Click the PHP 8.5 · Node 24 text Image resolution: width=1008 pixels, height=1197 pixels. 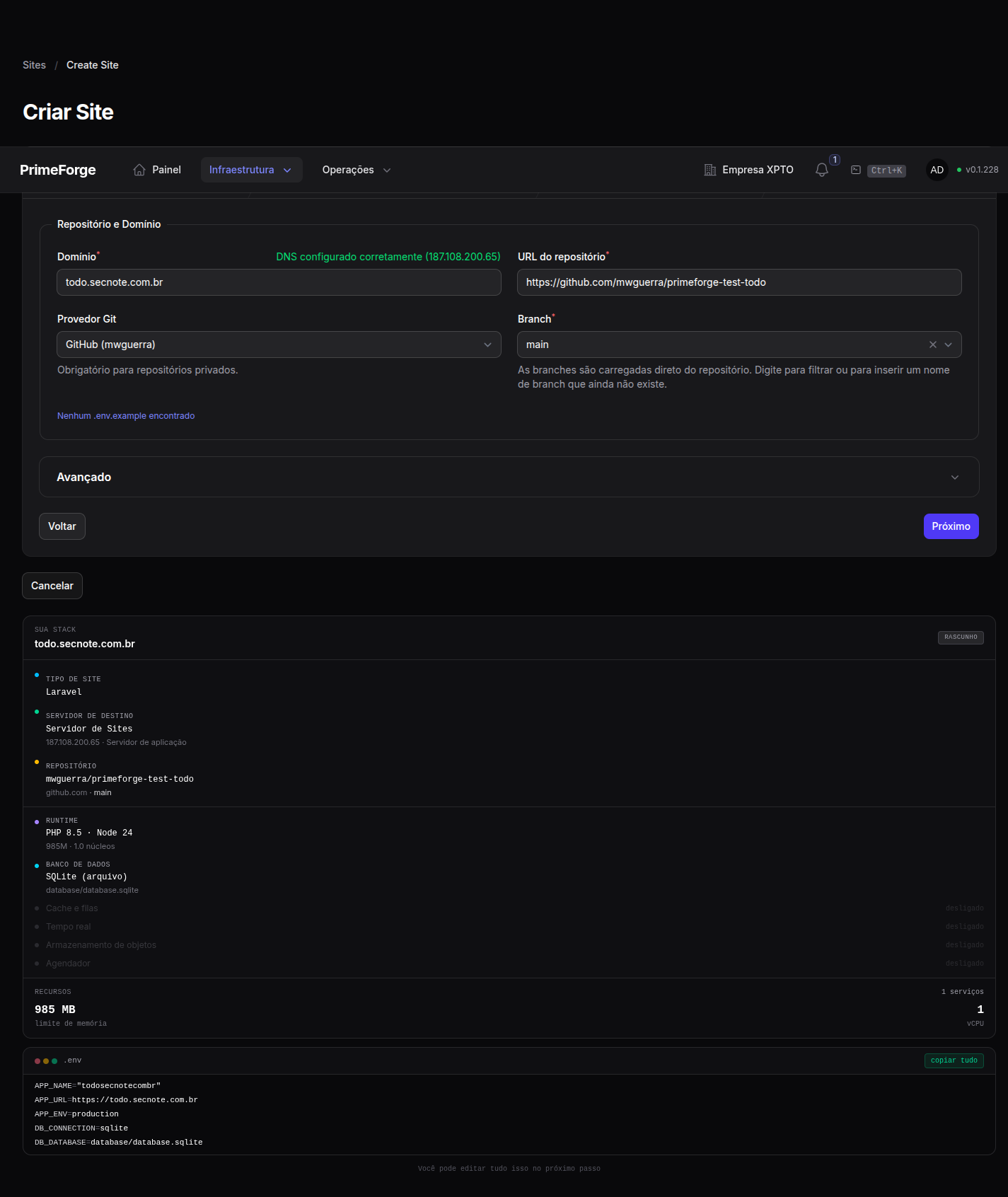tap(89, 833)
